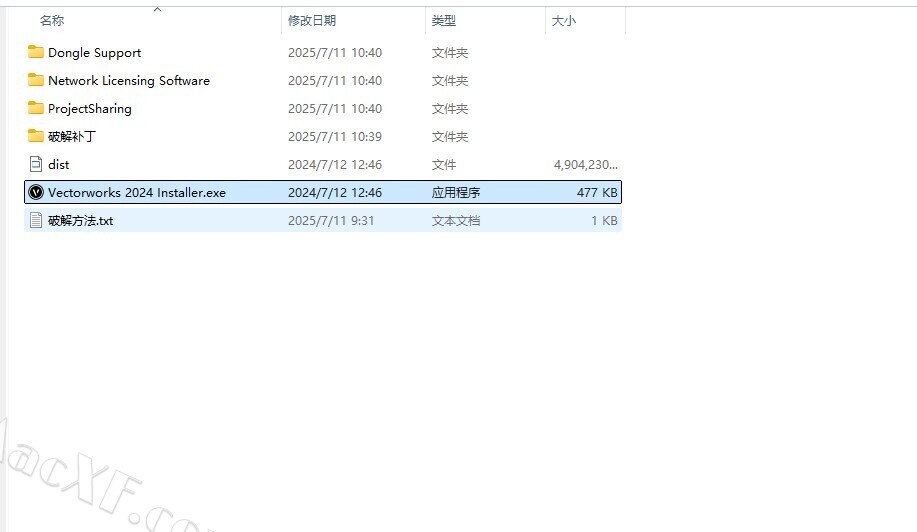Click the 文件 type cell of dist
The width and height of the screenshot is (917, 532).
[x=443, y=164]
